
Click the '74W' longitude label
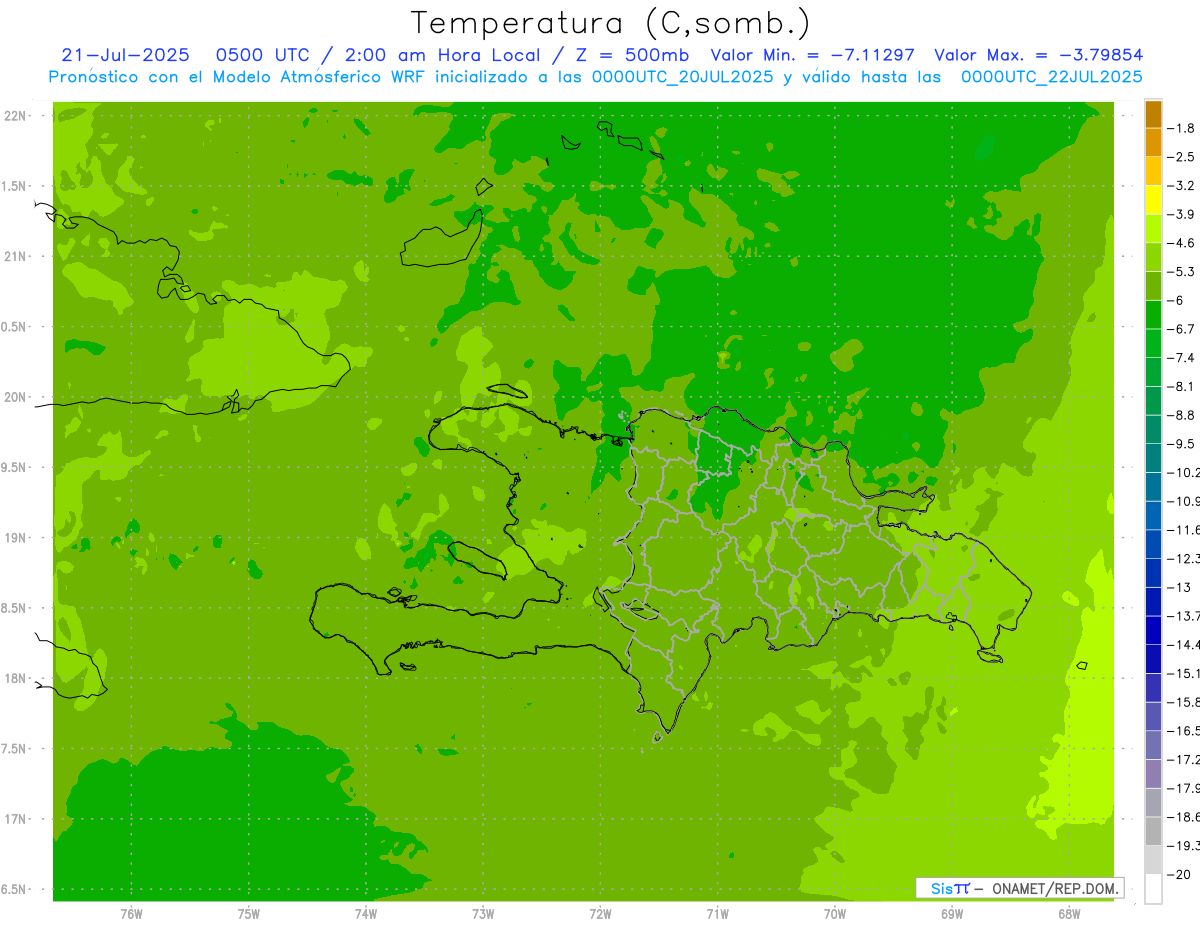coord(366,914)
